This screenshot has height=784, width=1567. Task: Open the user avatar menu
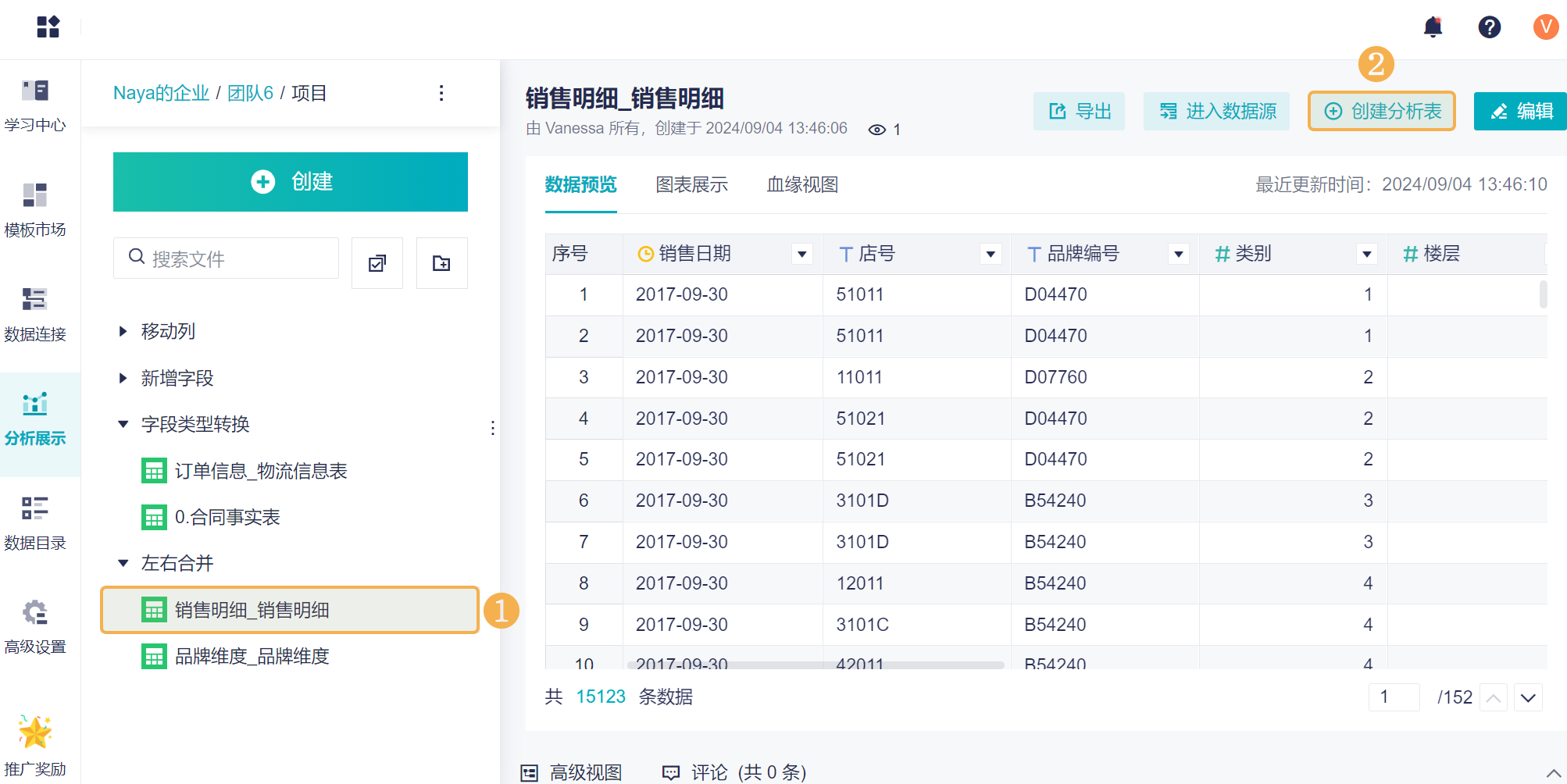pos(1545,27)
